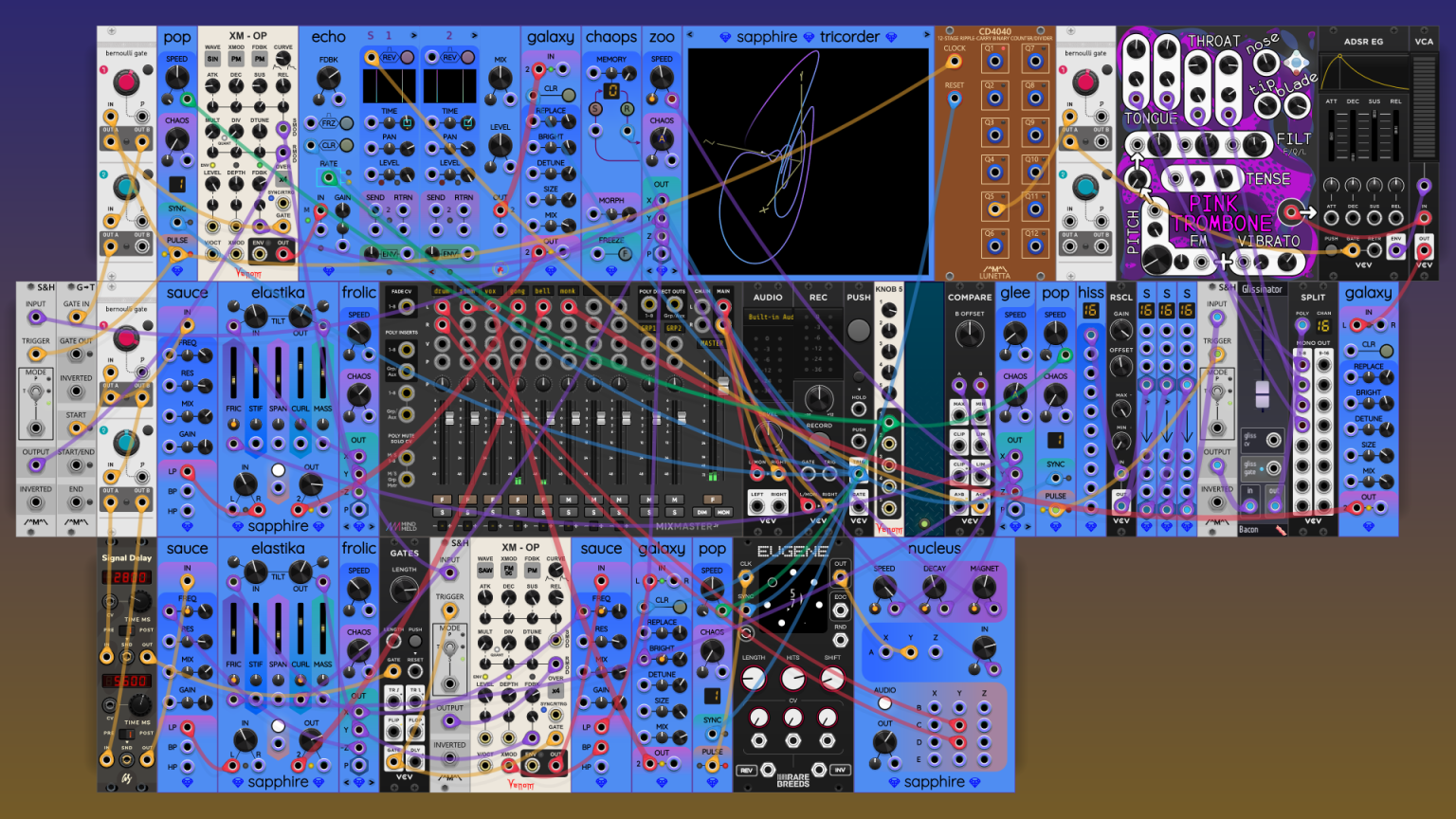Mute the monk track in MixMaster
Image resolution: width=1456 pixels, height=819 pixels.
[568, 500]
